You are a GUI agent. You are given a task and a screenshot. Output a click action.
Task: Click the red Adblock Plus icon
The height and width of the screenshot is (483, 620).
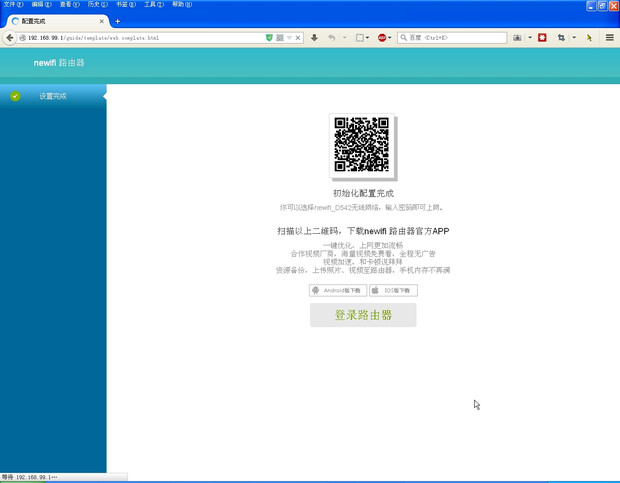(x=382, y=38)
